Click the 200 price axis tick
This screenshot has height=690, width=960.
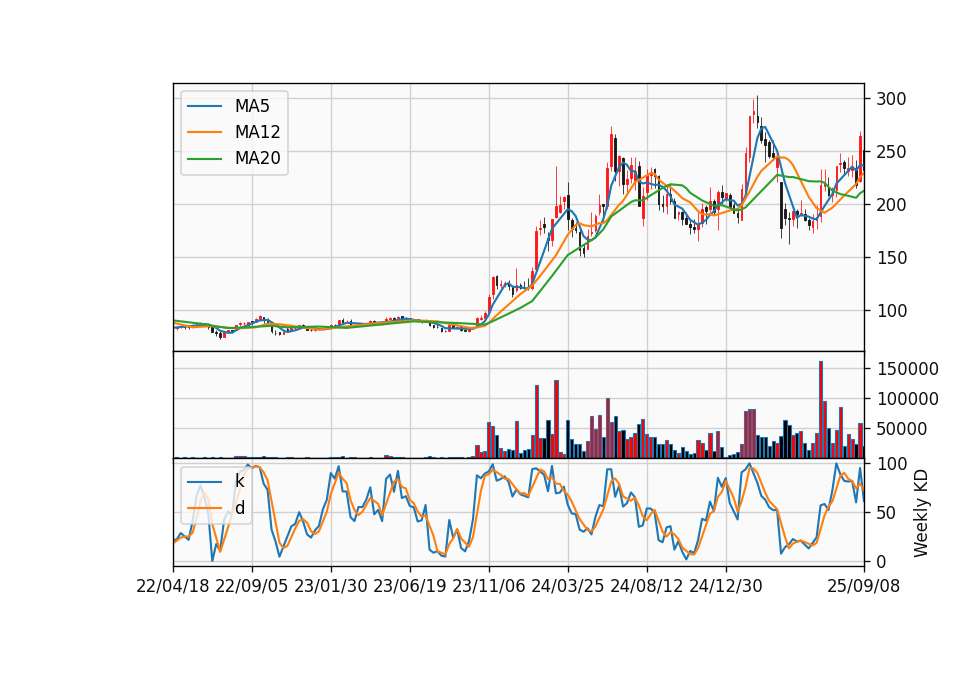(891, 204)
